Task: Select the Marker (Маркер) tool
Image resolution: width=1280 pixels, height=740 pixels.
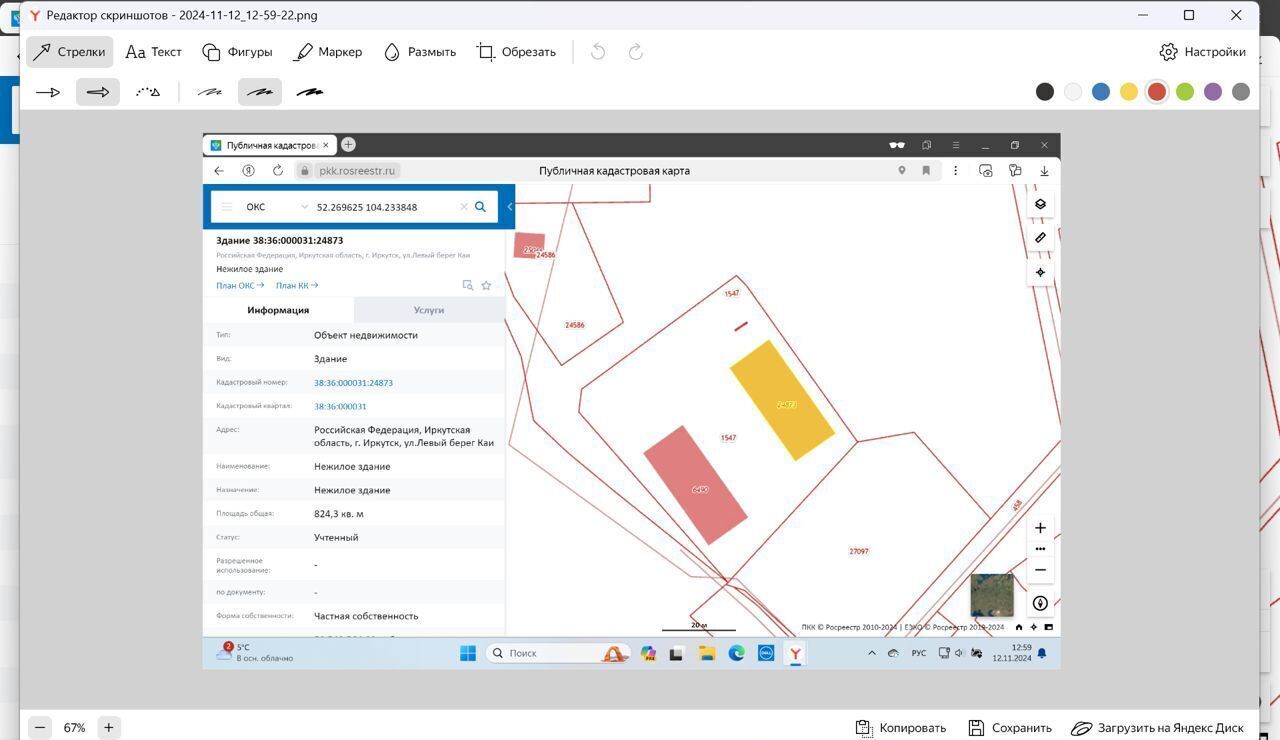Action: point(328,52)
